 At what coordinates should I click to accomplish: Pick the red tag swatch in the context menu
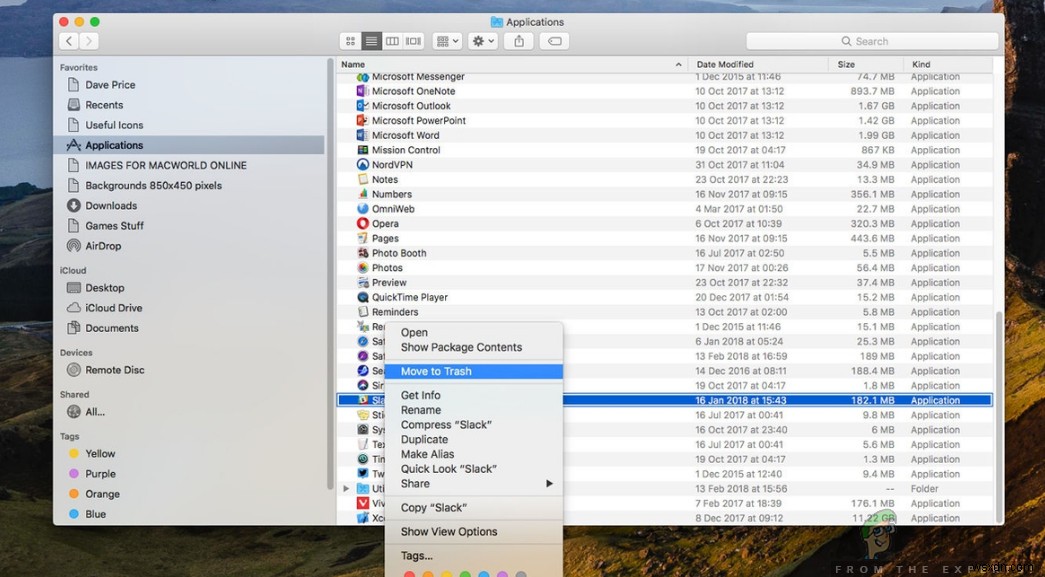click(410, 574)
